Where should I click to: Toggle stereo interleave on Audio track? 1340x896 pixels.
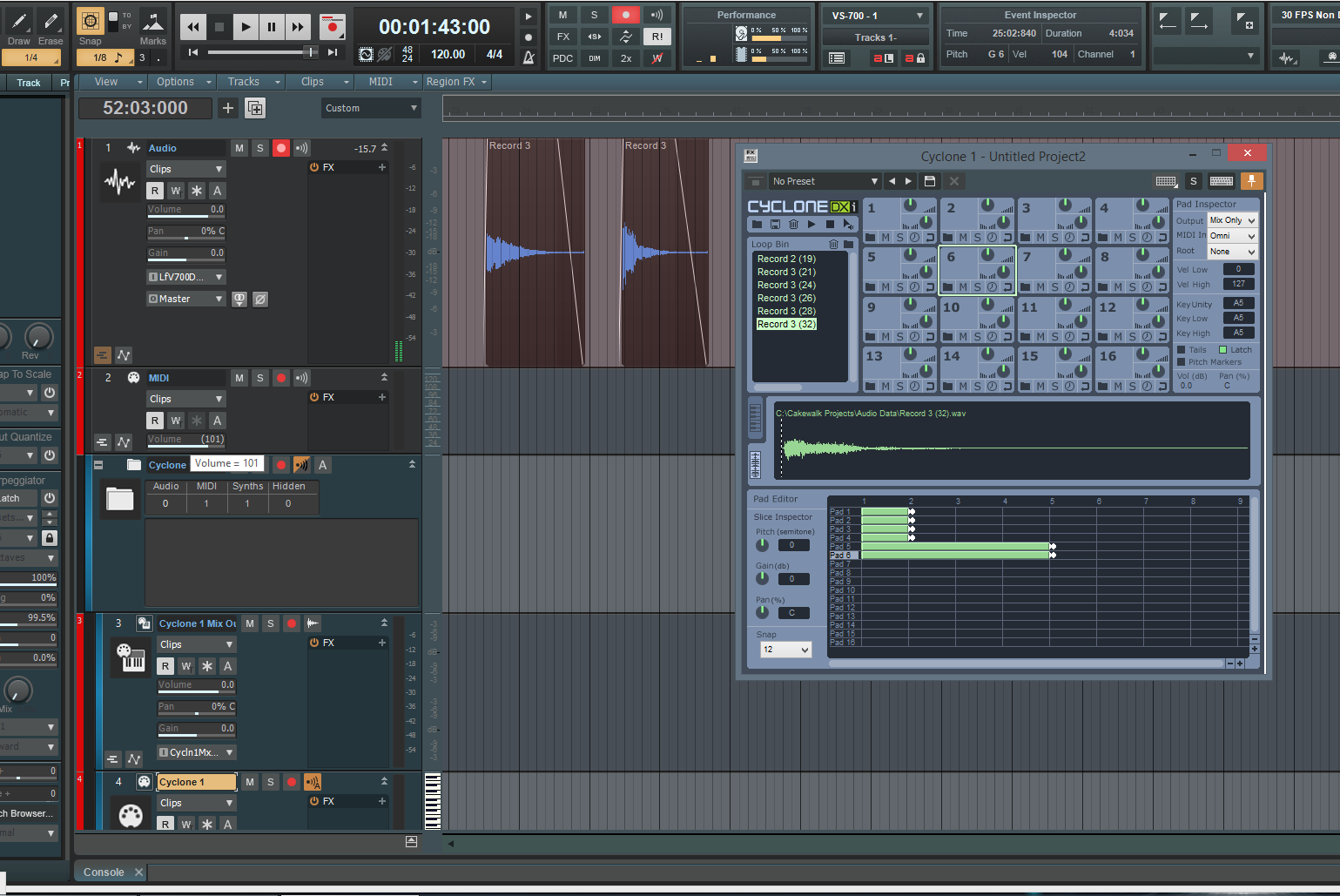pos(239,299)
